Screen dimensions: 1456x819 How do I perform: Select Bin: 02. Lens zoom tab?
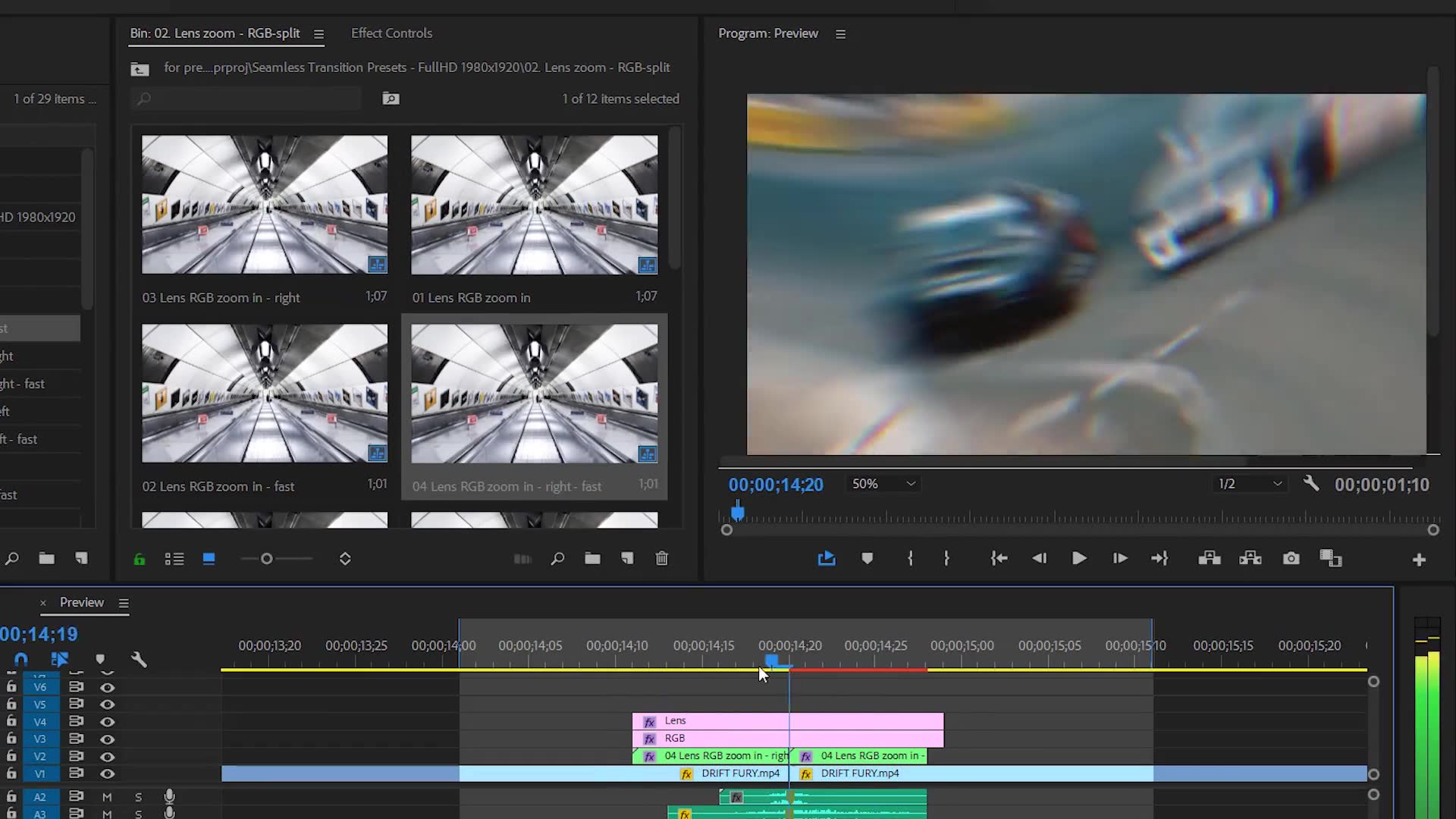215,33
